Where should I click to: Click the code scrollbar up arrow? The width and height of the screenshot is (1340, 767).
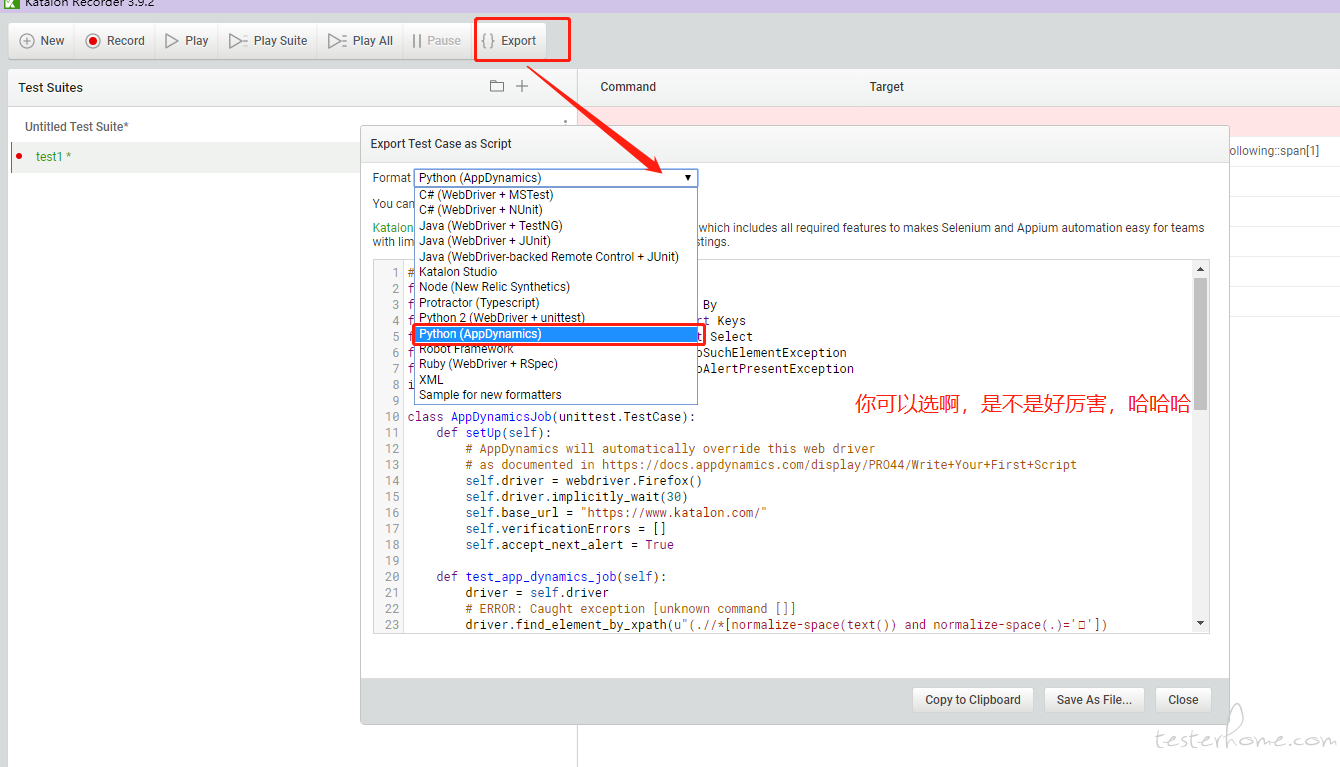(x=1200, y=268)
